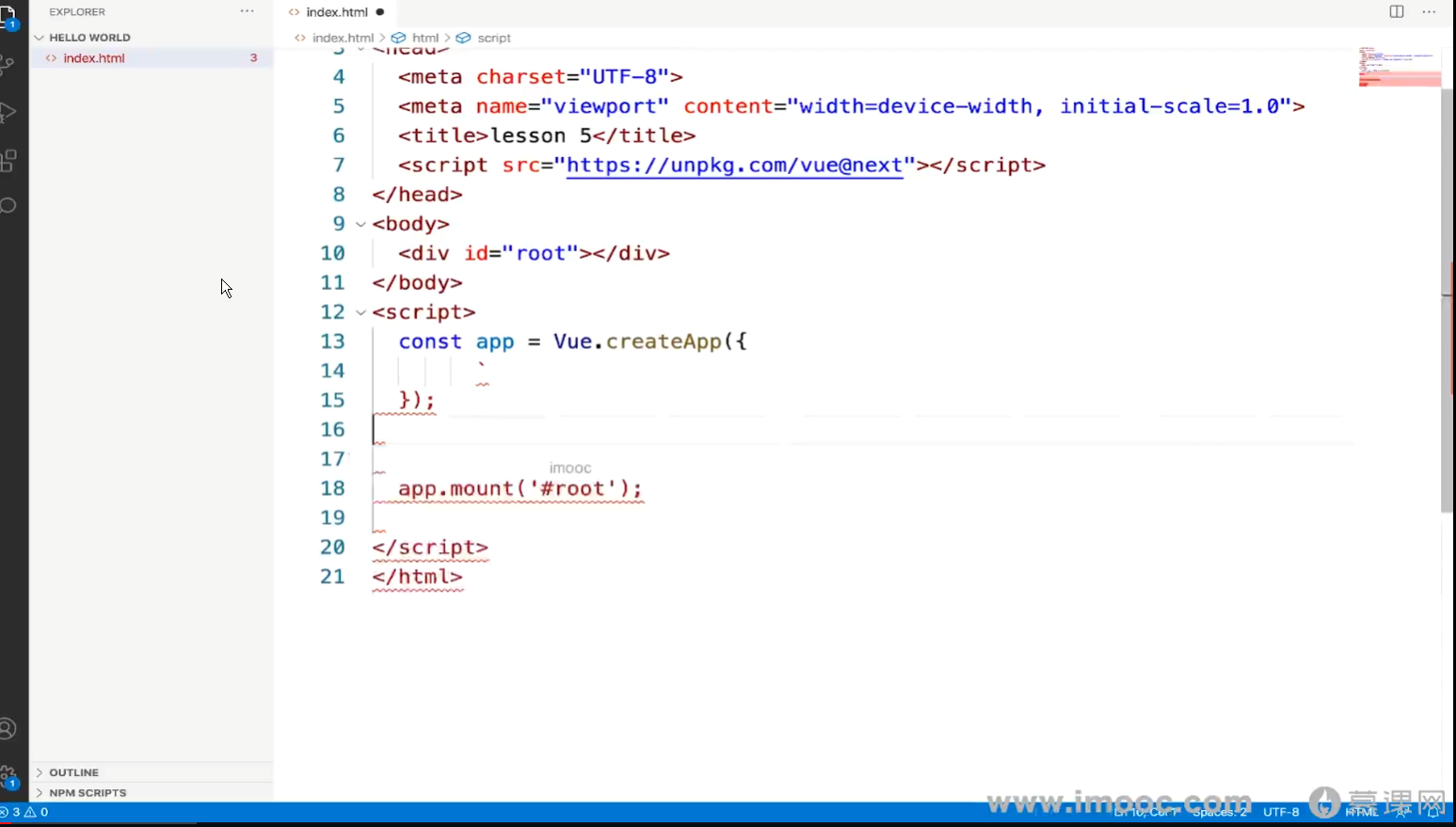This screenshot has height=827, width=1456.
Task: Open the Run and Debug view
Action: click(8, 112)
